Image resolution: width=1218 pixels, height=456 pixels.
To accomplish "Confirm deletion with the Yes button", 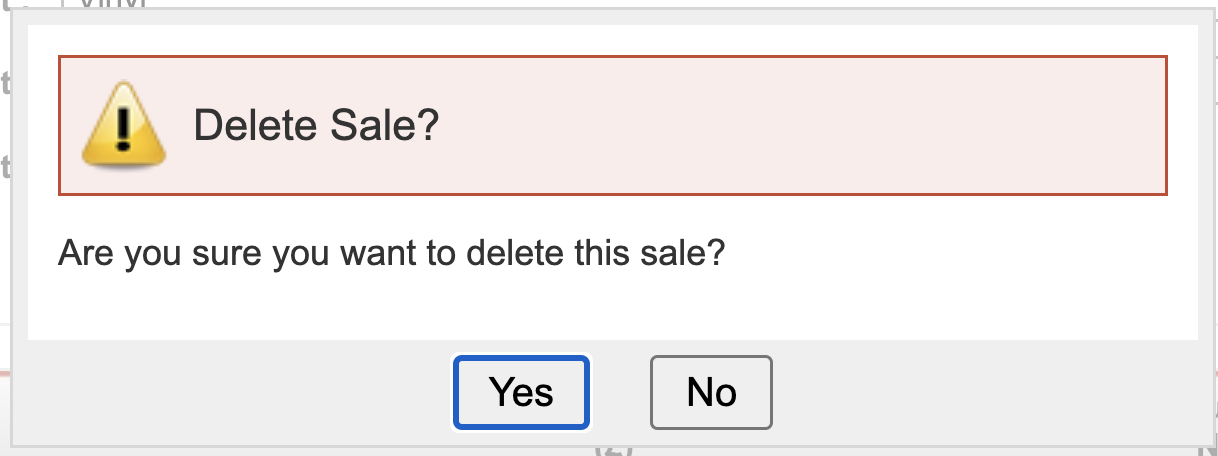I will (521, 392).
